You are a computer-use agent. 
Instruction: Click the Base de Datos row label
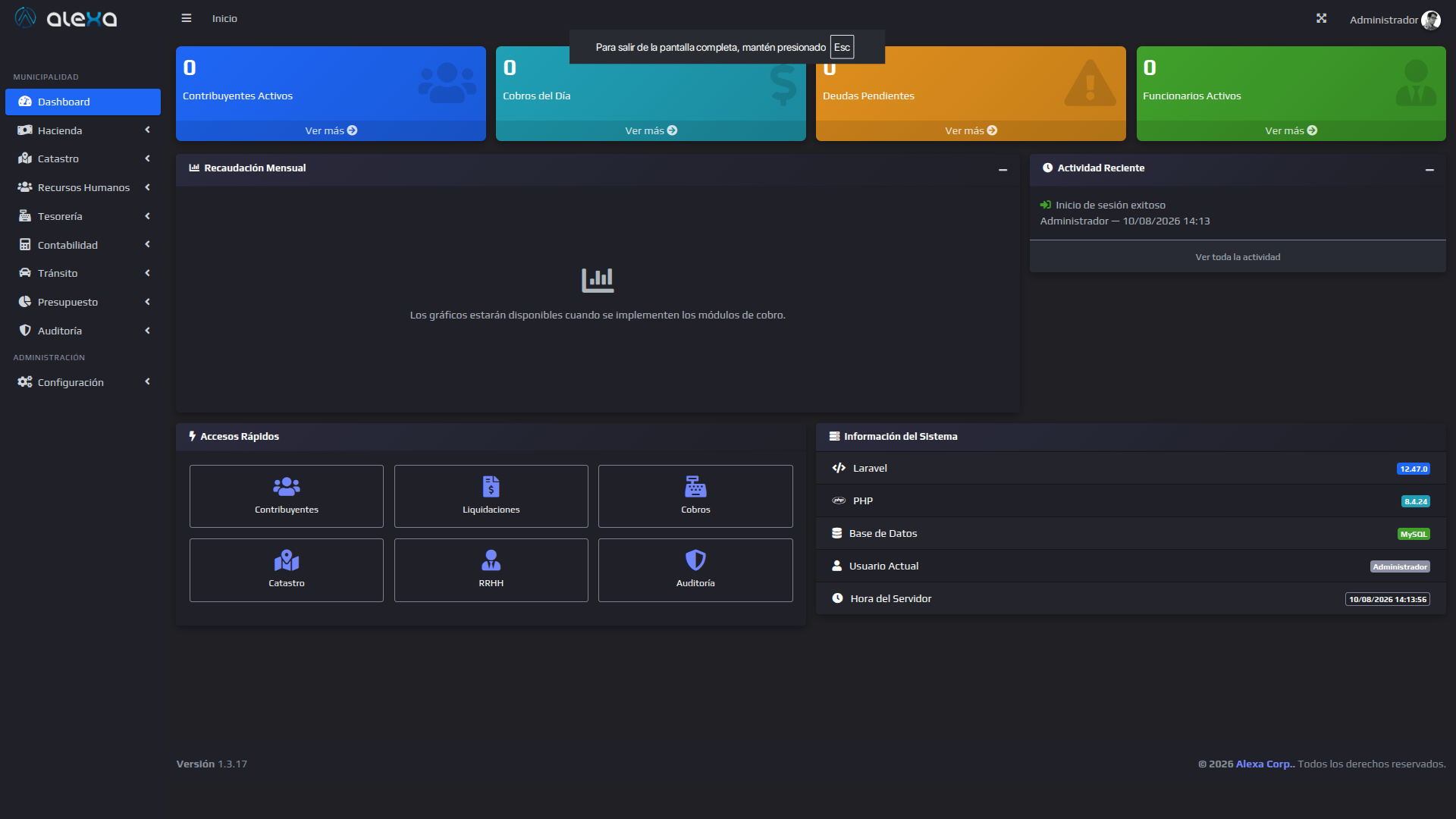[x=883, y=533]
